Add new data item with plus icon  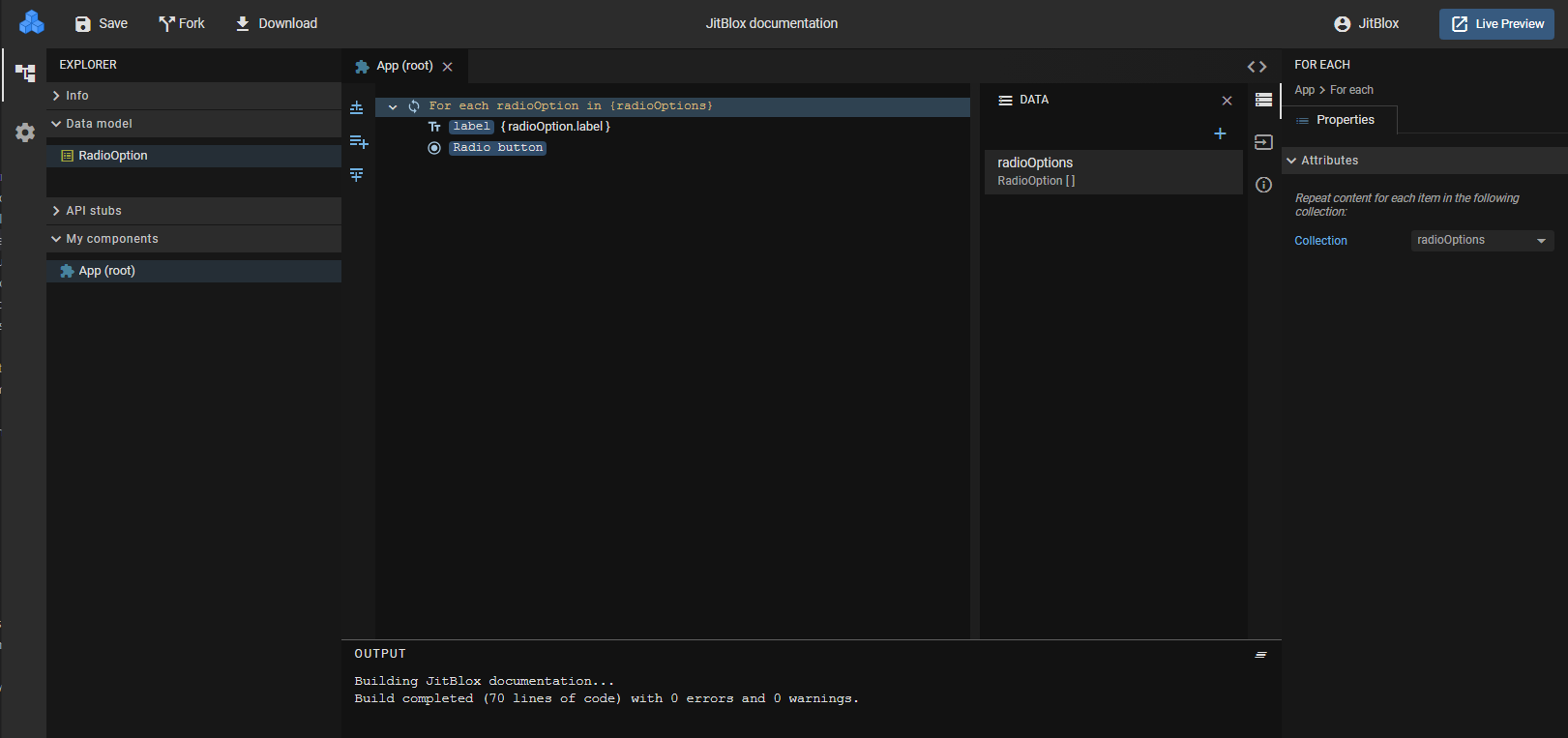[1220, 133]
